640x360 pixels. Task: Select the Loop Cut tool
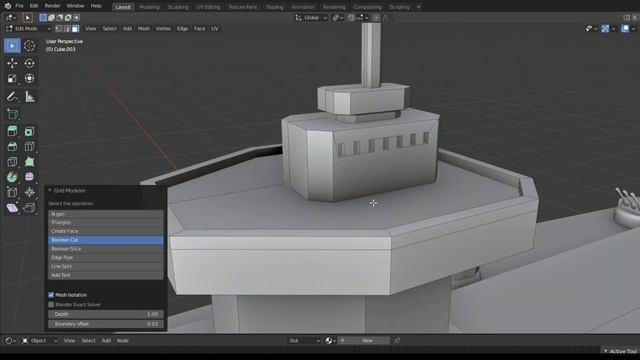pyautogui.click(x=29, y=147)
